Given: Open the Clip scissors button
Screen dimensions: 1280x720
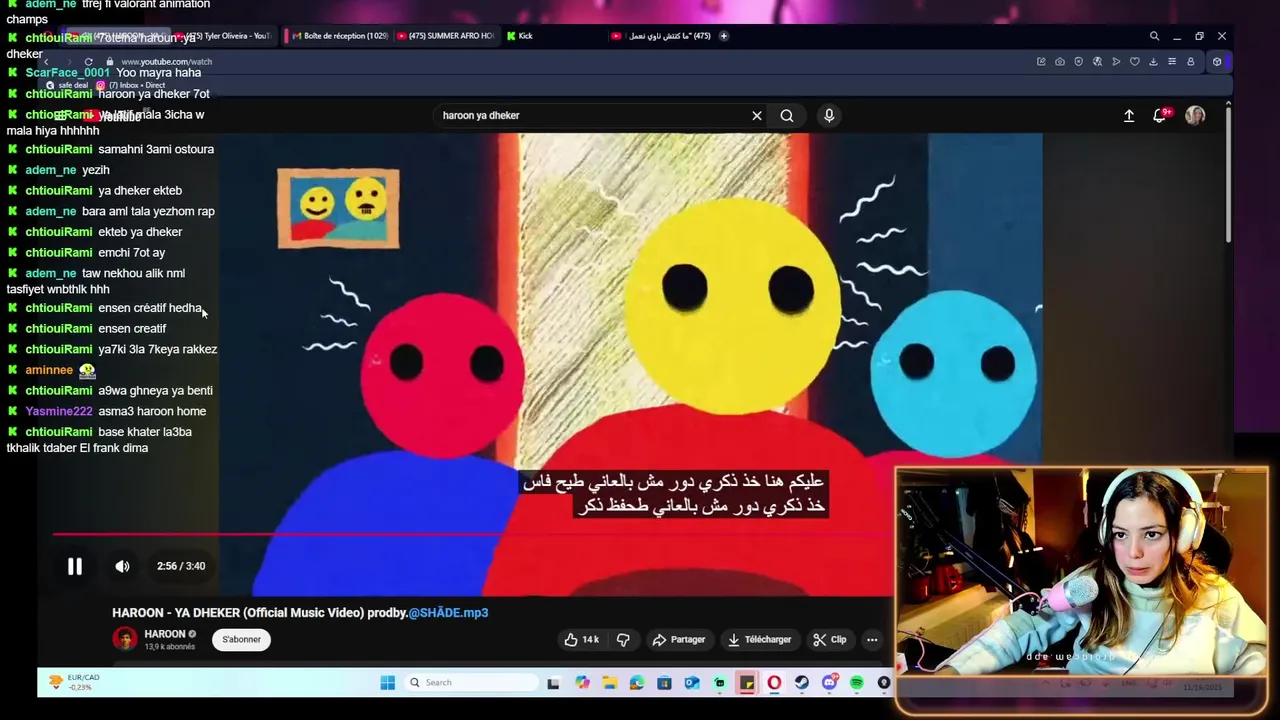Looking at the screenshot, I should click(830, 640).
